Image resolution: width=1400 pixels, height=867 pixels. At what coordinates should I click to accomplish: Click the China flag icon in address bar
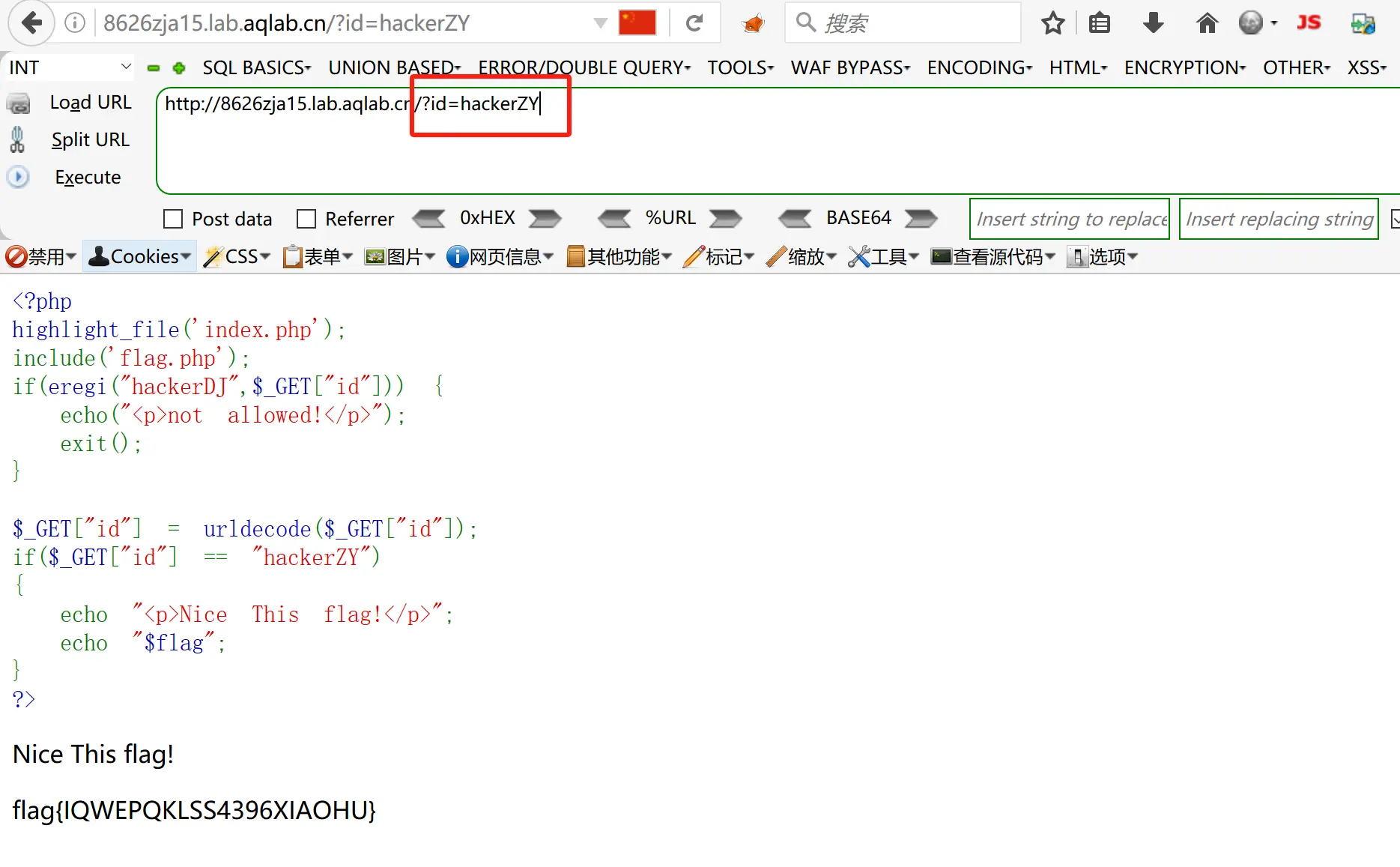[637, 23]
